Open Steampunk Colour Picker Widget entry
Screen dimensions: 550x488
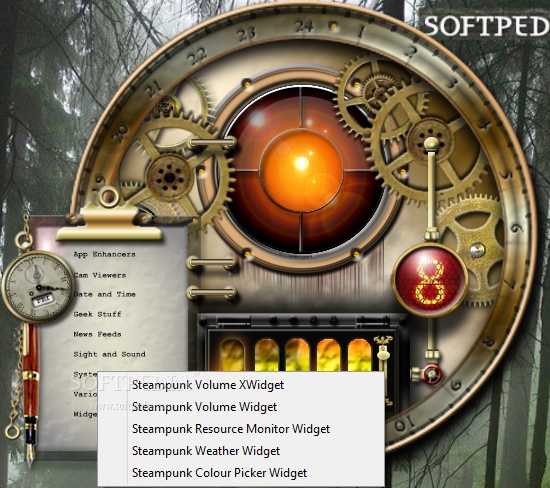241,473
